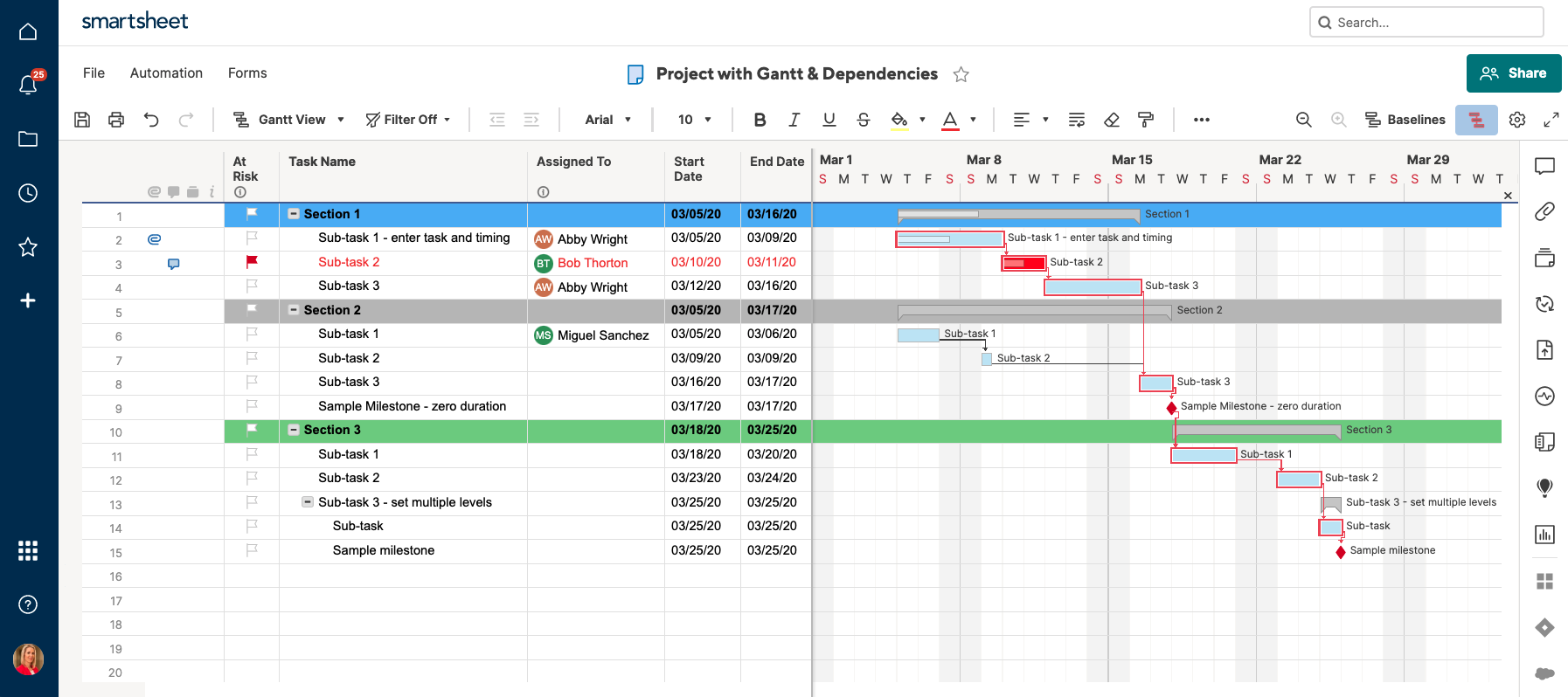Toggle At Risk flag for Sub-task 2 red

(x=252, y=261)
